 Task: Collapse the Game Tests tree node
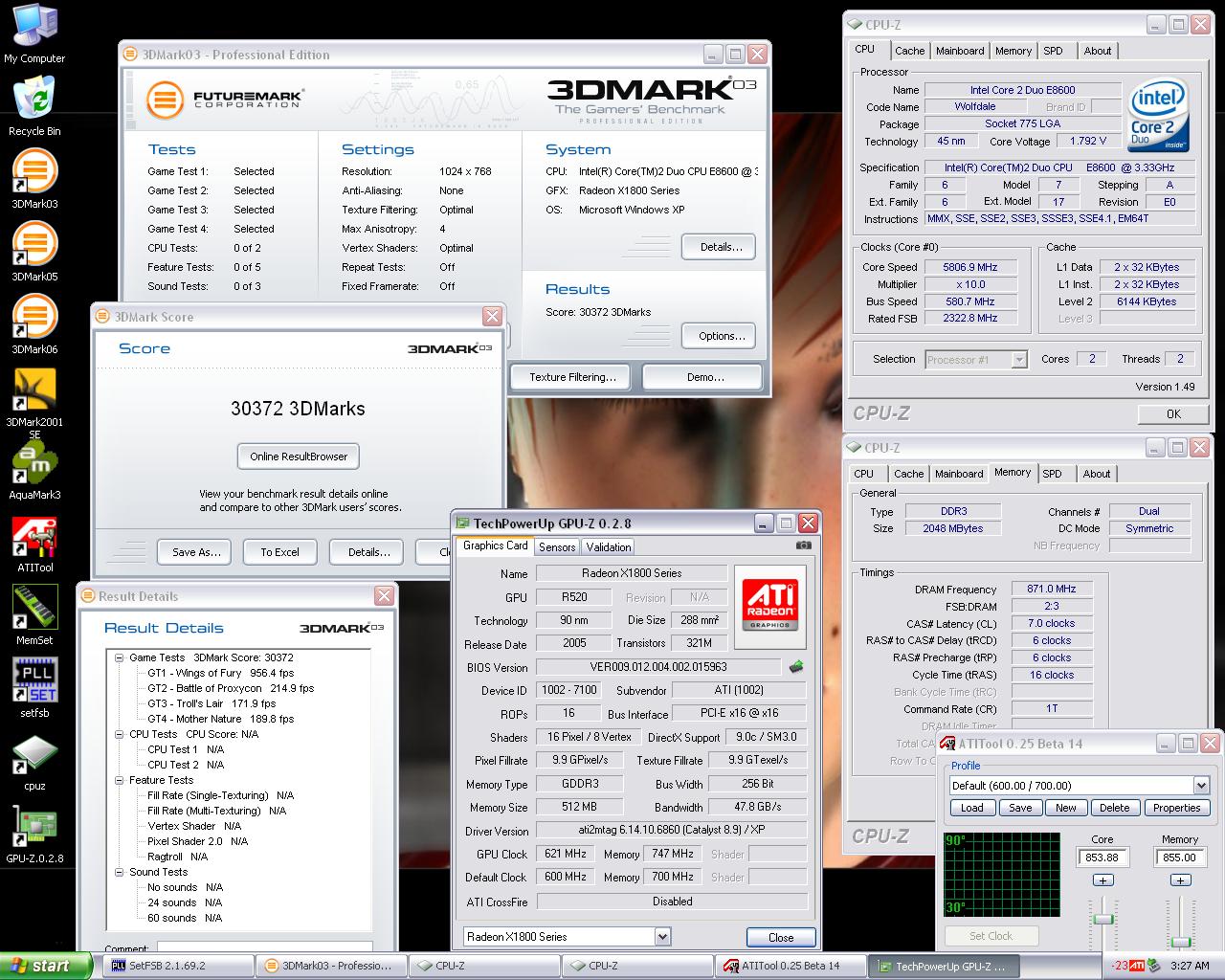pos(120,657)
